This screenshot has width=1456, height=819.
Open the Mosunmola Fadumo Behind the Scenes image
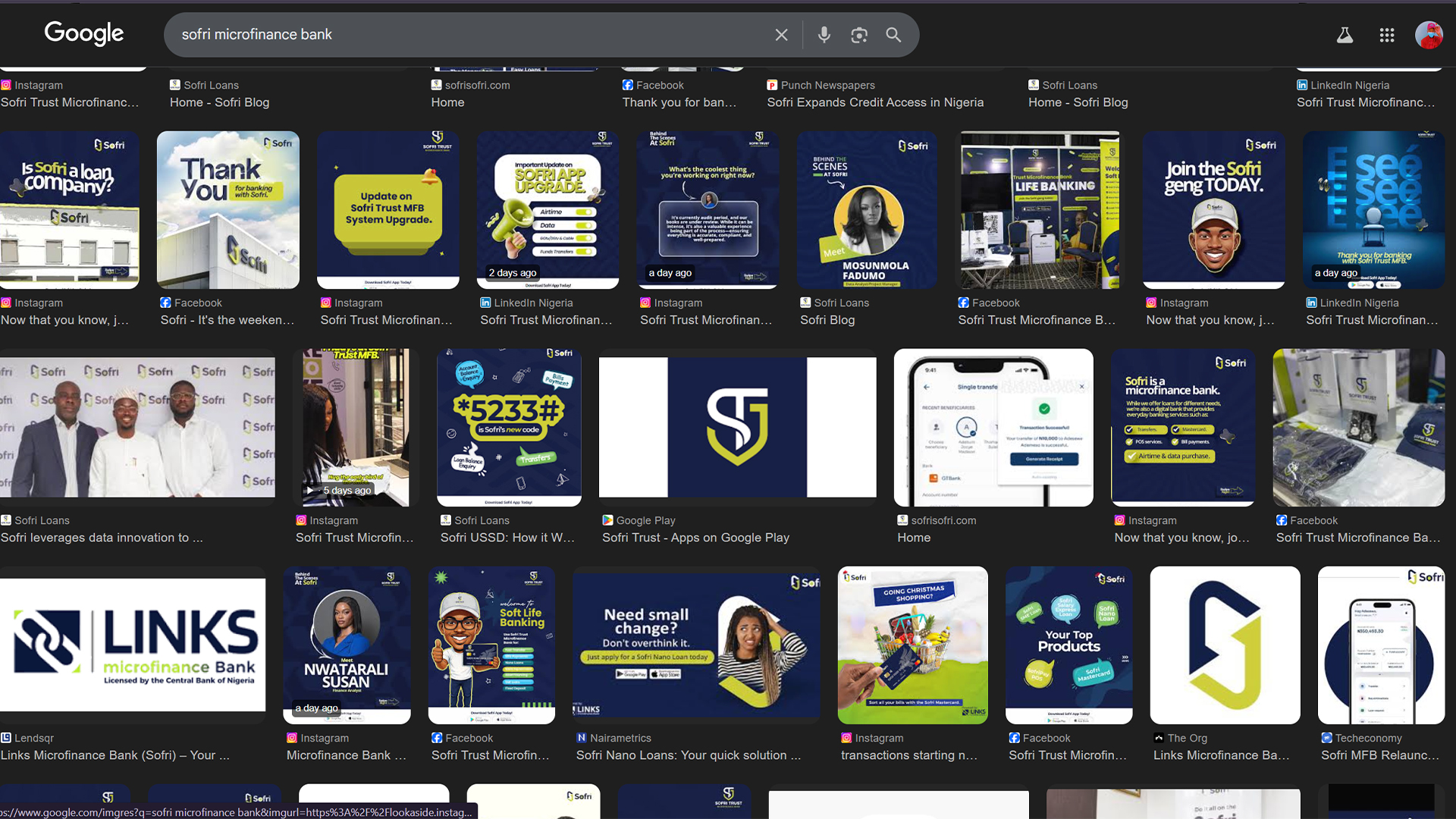(867, 210)
